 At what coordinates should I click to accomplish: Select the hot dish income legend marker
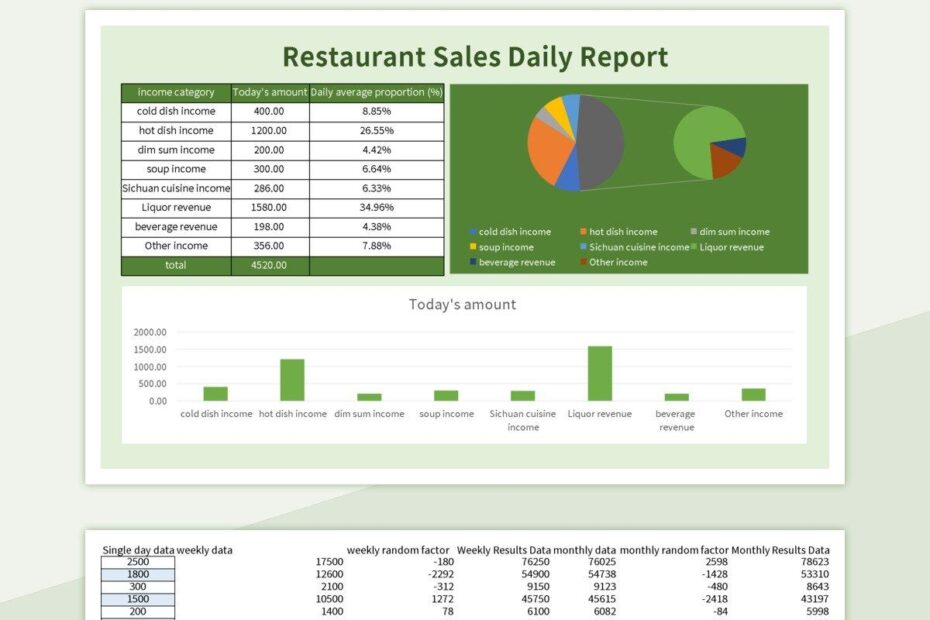pos(583,231)
